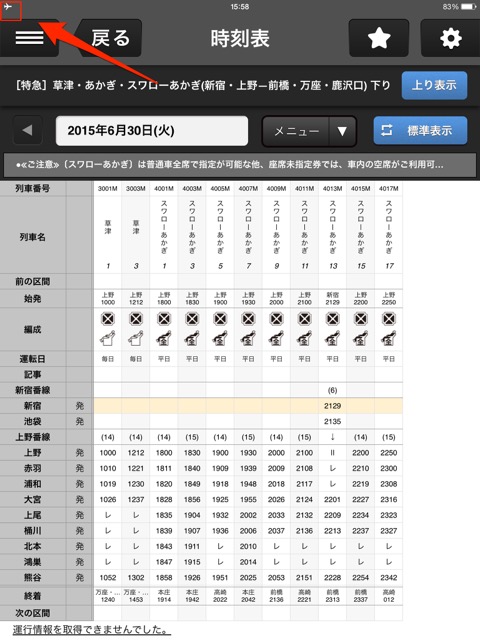Go back with the 戻る button
The width and height of the screenshot is (480, 640).
coord(110,38)
